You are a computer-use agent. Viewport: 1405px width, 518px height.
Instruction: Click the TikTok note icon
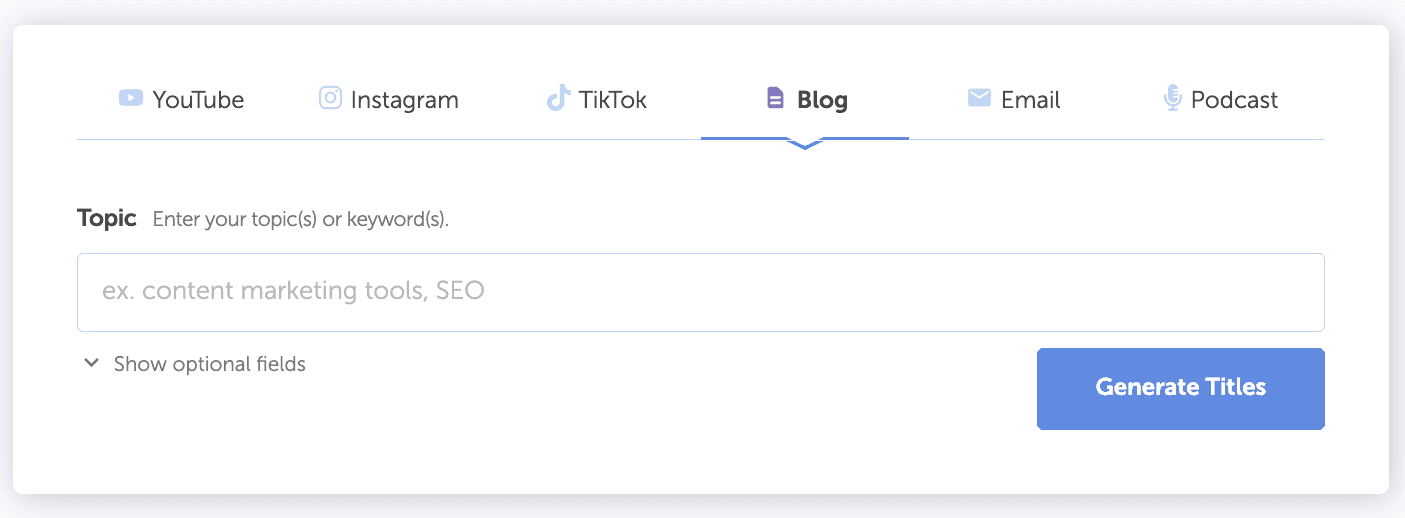[557, 98]
